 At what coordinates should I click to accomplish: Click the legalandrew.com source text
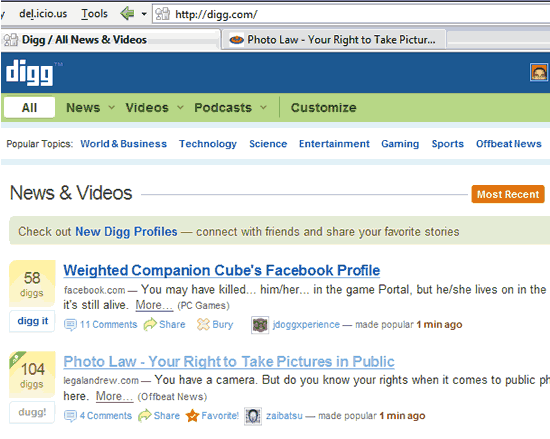click(x=101, y=380)
